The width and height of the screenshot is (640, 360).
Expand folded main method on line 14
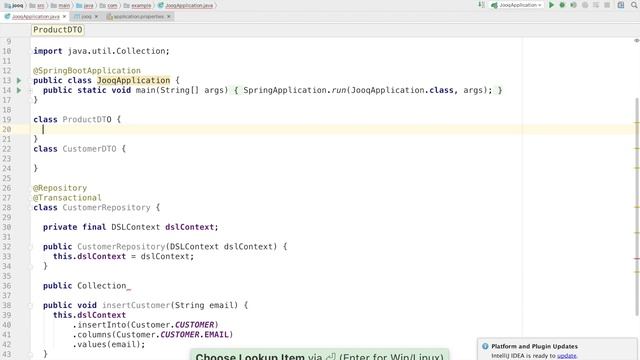click(31, 90)
